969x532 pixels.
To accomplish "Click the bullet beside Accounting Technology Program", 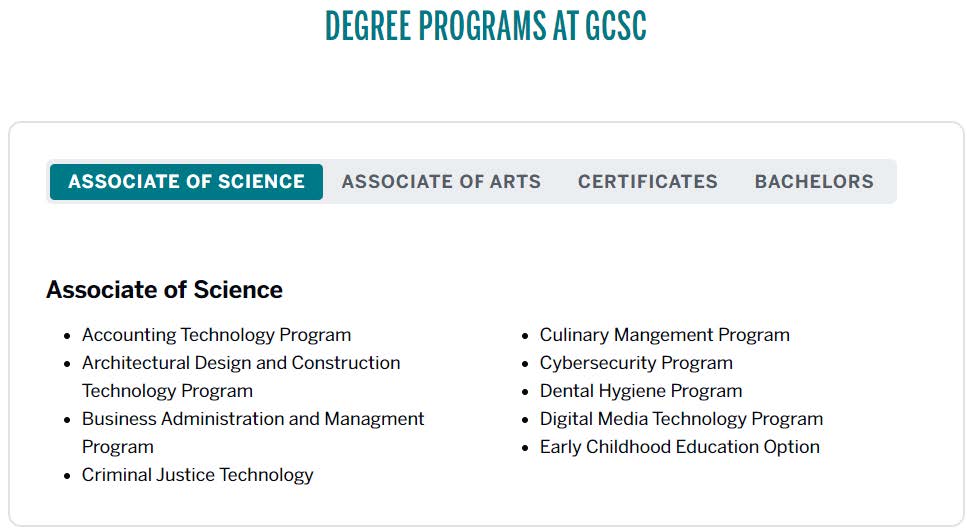I will pos(68,336).
